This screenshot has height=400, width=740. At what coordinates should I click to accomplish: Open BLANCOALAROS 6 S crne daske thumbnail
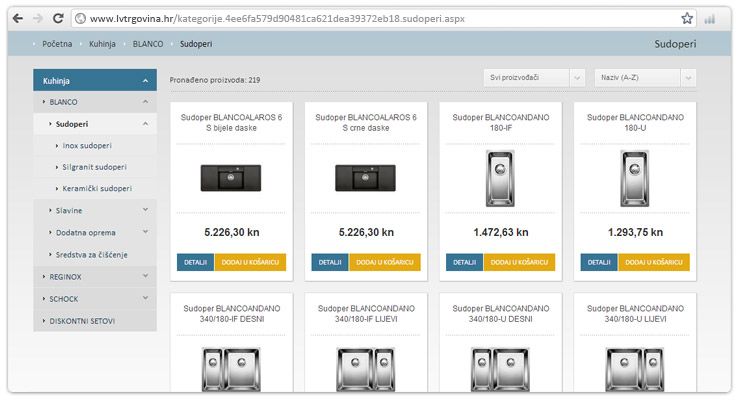(365, 178)
